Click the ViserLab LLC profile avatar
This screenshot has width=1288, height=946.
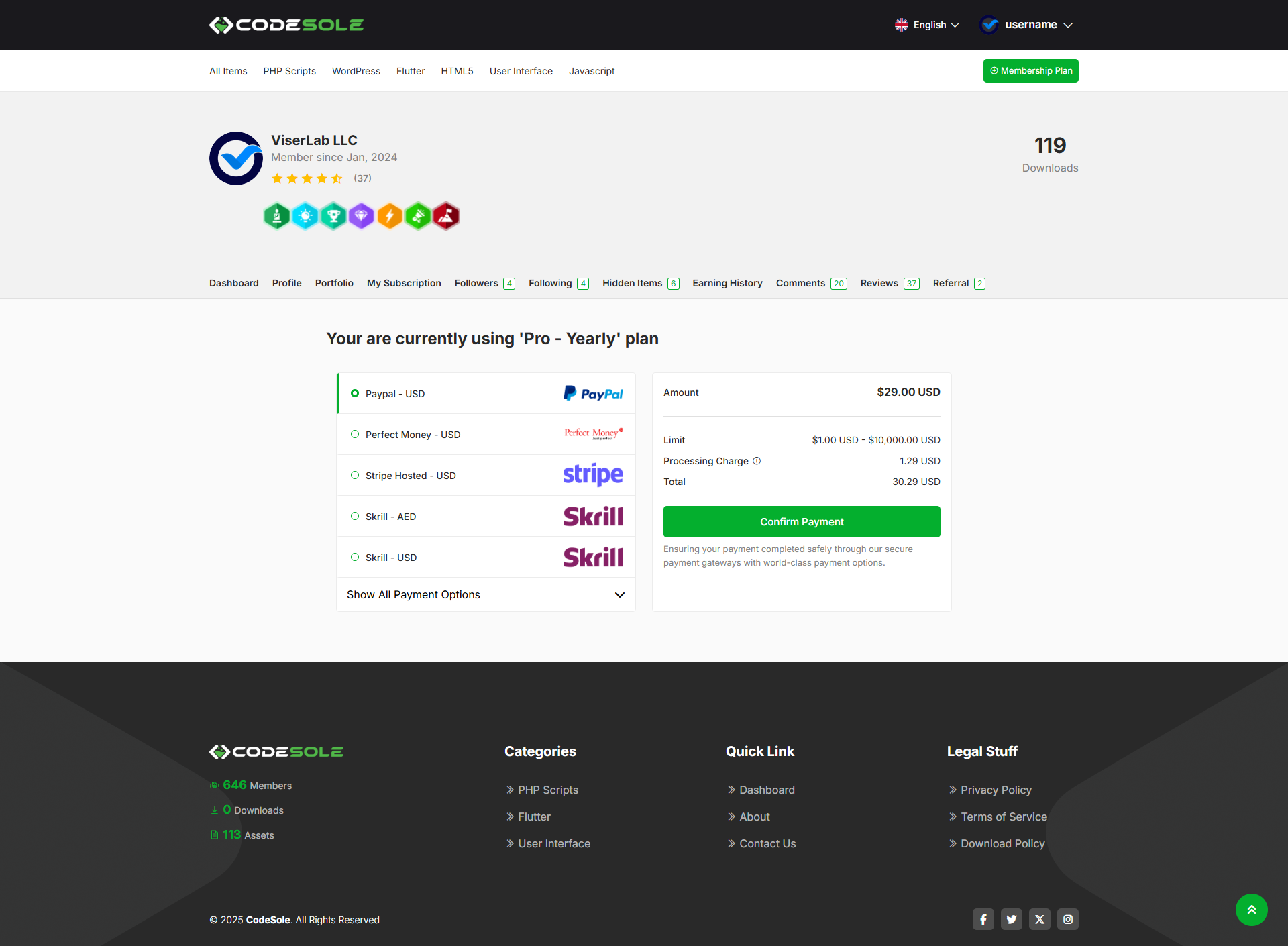coord(236,158)
